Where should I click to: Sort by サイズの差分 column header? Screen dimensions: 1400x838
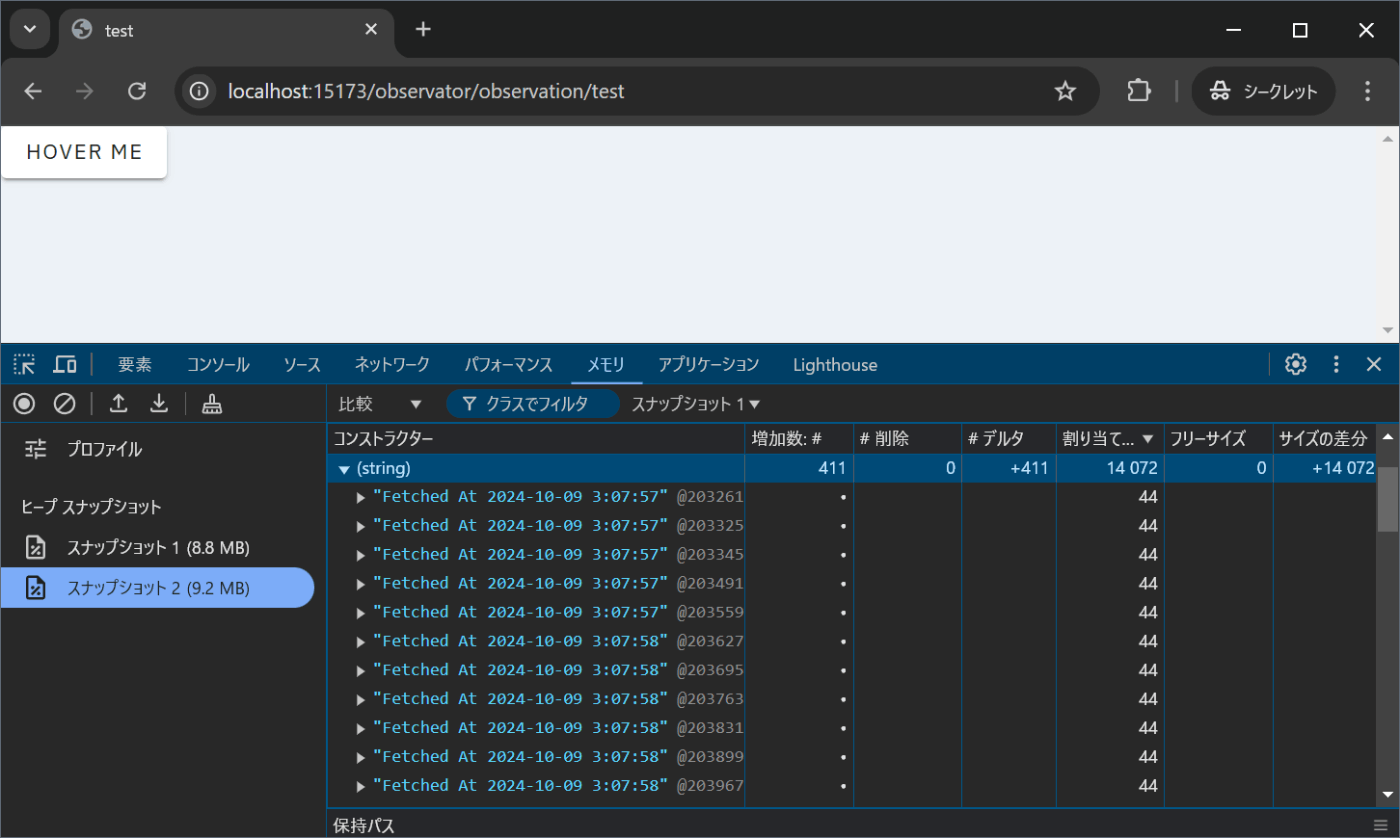[1324, 439]
